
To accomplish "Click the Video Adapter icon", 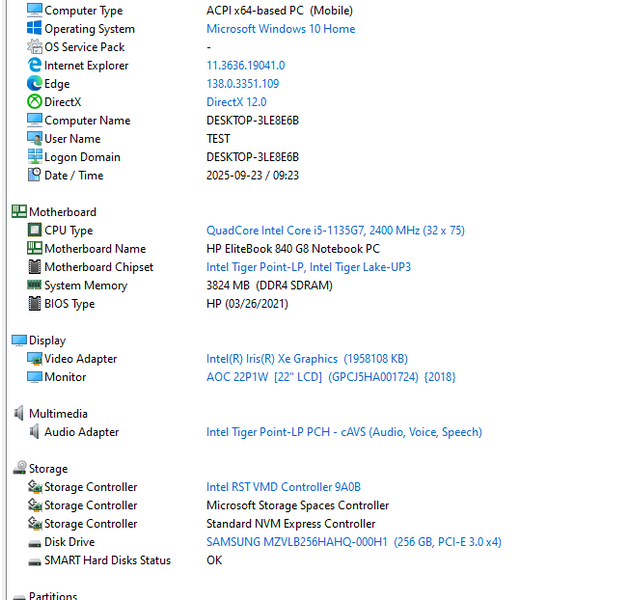I will pos(34,358).
